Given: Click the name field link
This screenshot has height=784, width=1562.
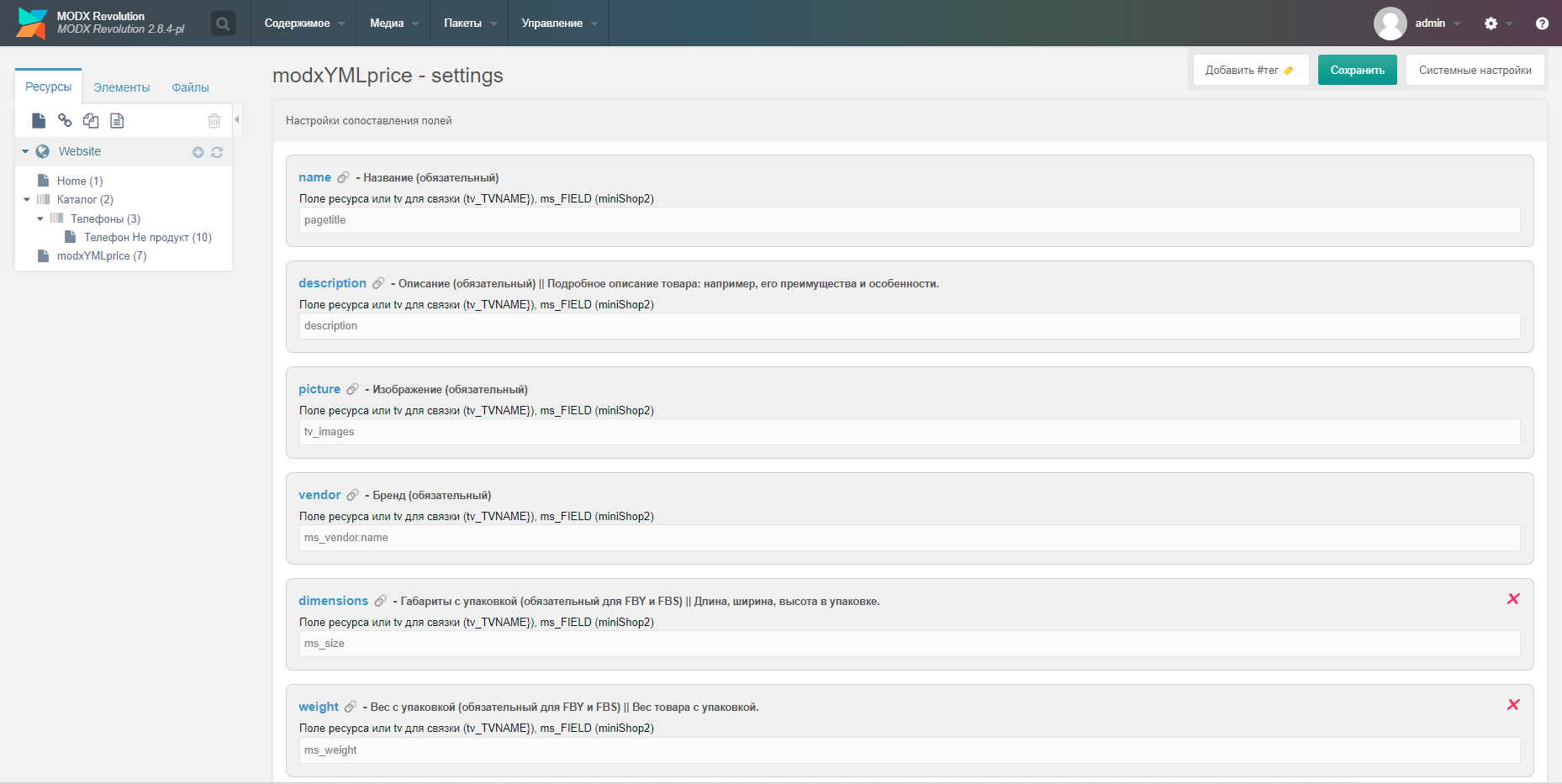Looking at the screenshot, I should coord(315,177).
